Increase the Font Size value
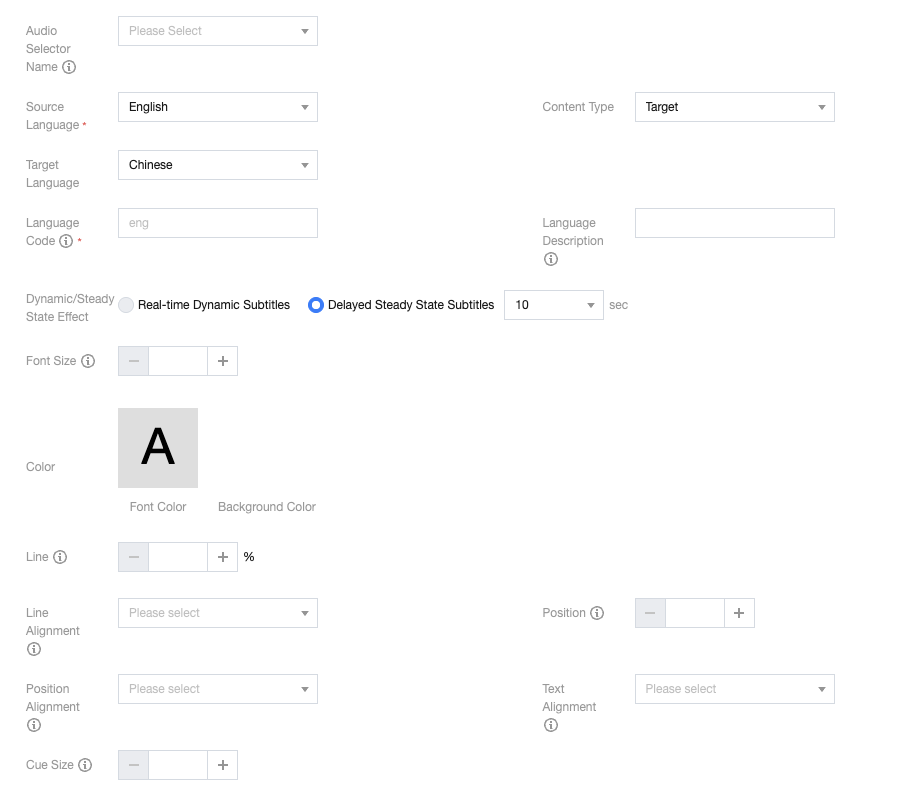Viewport: 915px width, 796px height. (x=222, y=361)
